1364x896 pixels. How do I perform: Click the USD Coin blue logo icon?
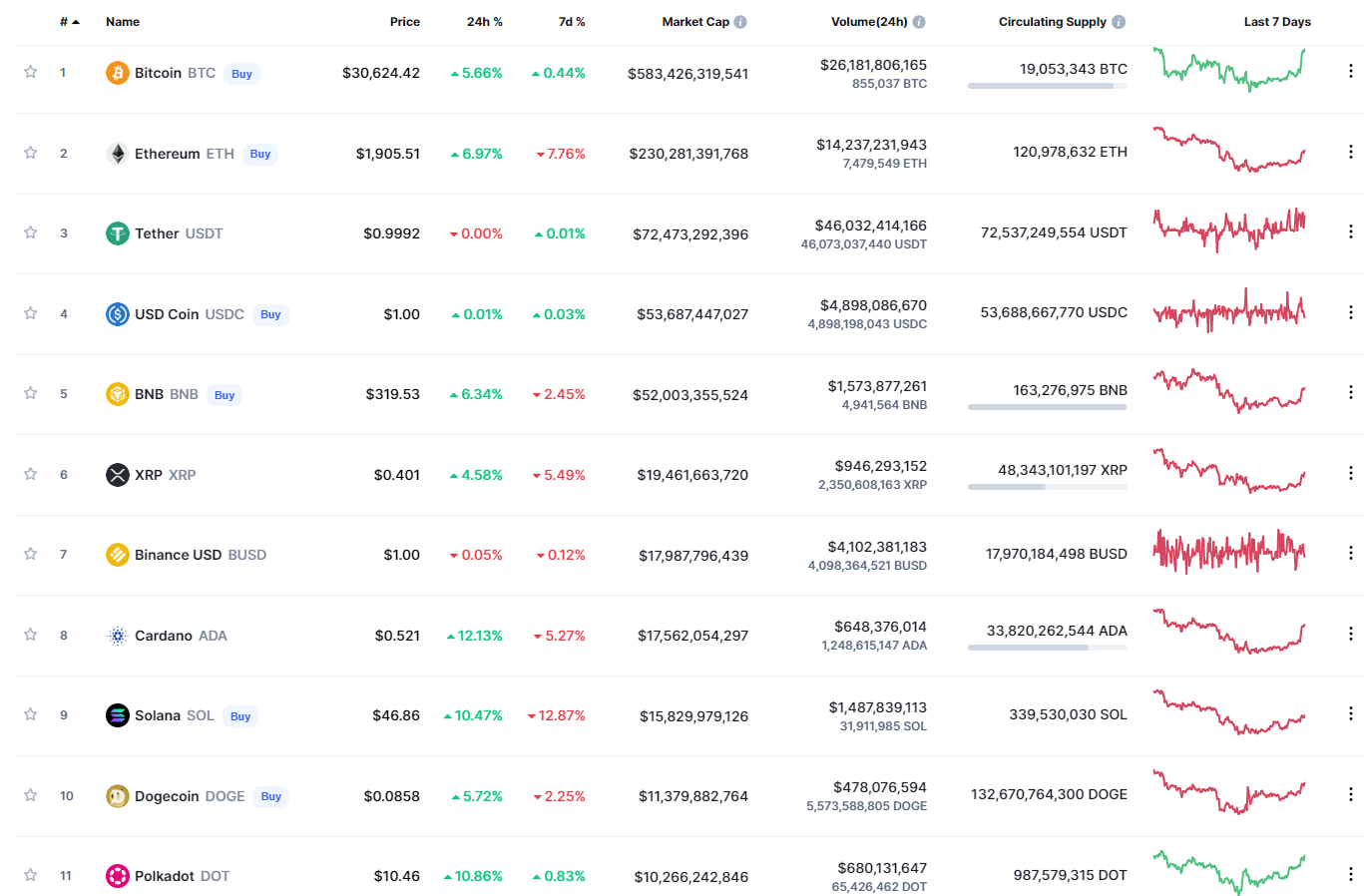point(118,314)
